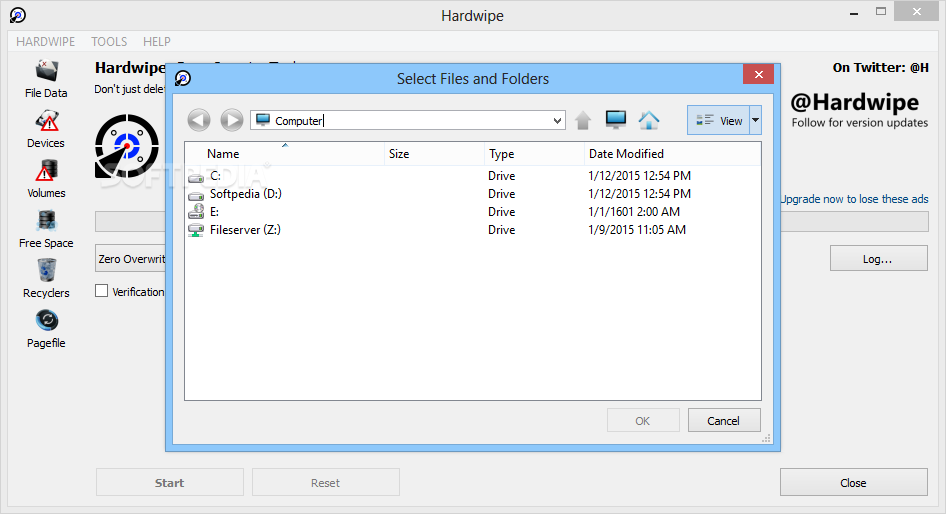The width and height of the screenshot is (946, 514).
Task: Click the Hardwipe app logo in title bar
Action: 17,15
